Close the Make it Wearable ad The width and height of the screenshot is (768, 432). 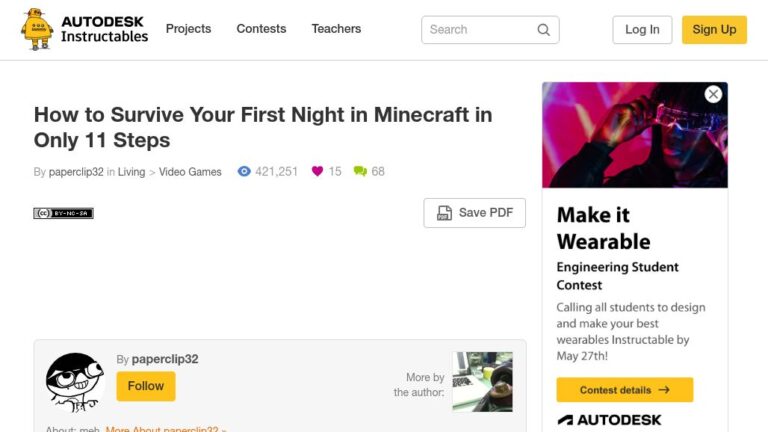(713, 94)
